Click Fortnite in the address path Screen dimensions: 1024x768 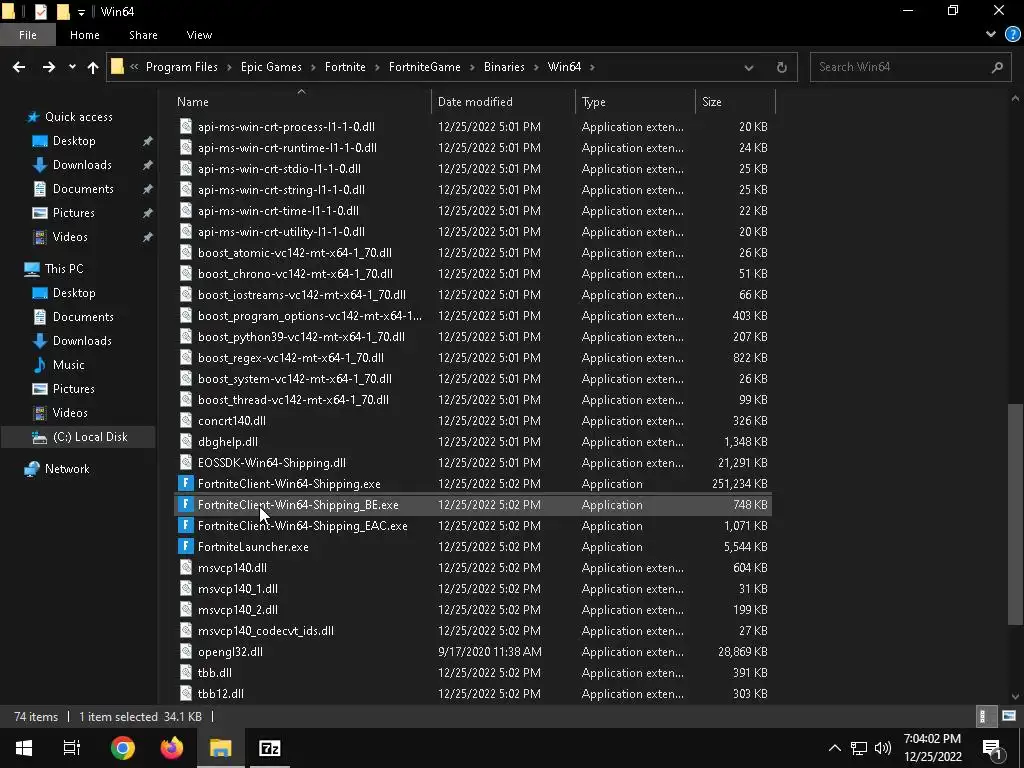[345, 67]
